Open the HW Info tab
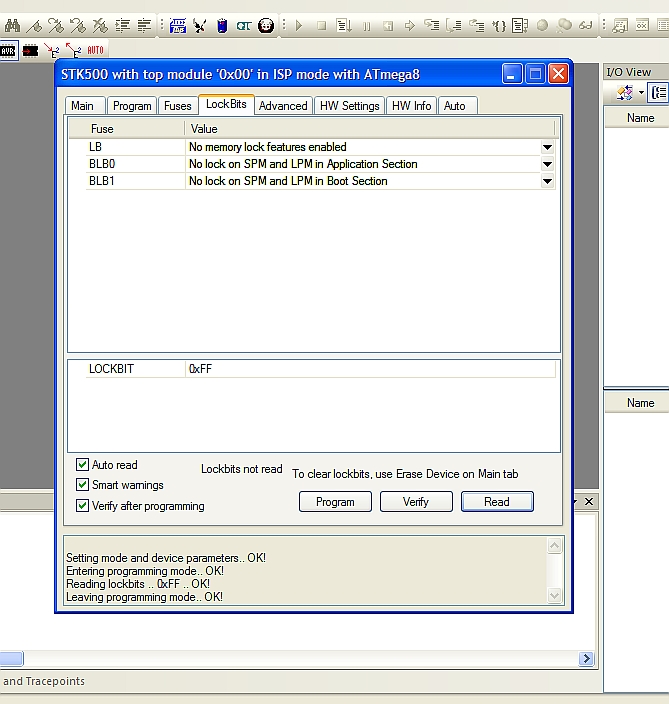Image resolution: width=669 pixels, height=704 pixels. [411, 106]
